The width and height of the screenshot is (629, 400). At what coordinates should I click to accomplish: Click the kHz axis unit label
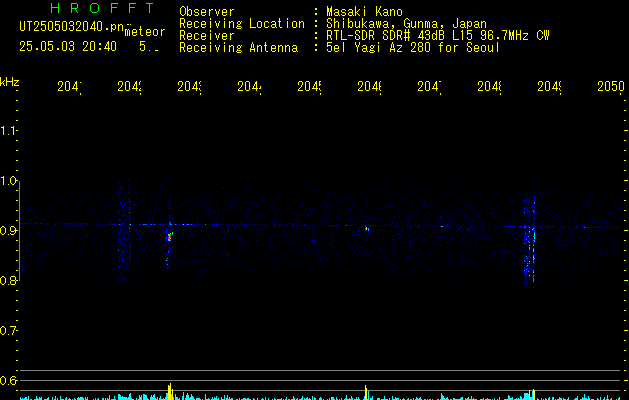click(9, 82)
